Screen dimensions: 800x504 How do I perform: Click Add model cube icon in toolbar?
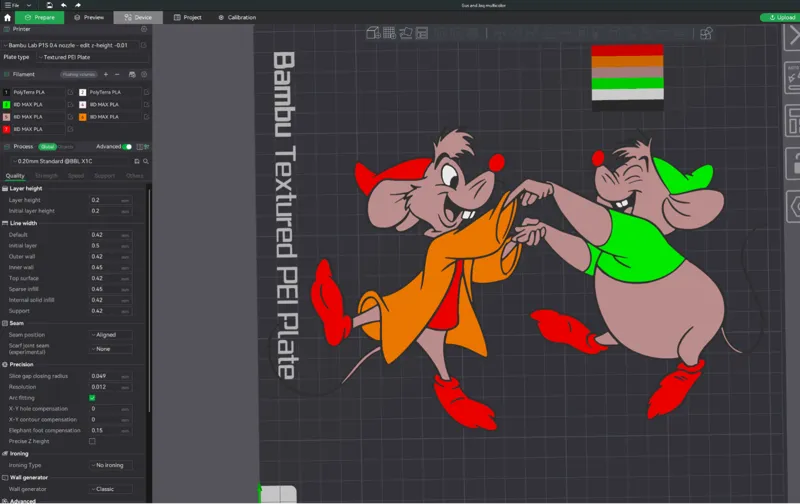373,33
